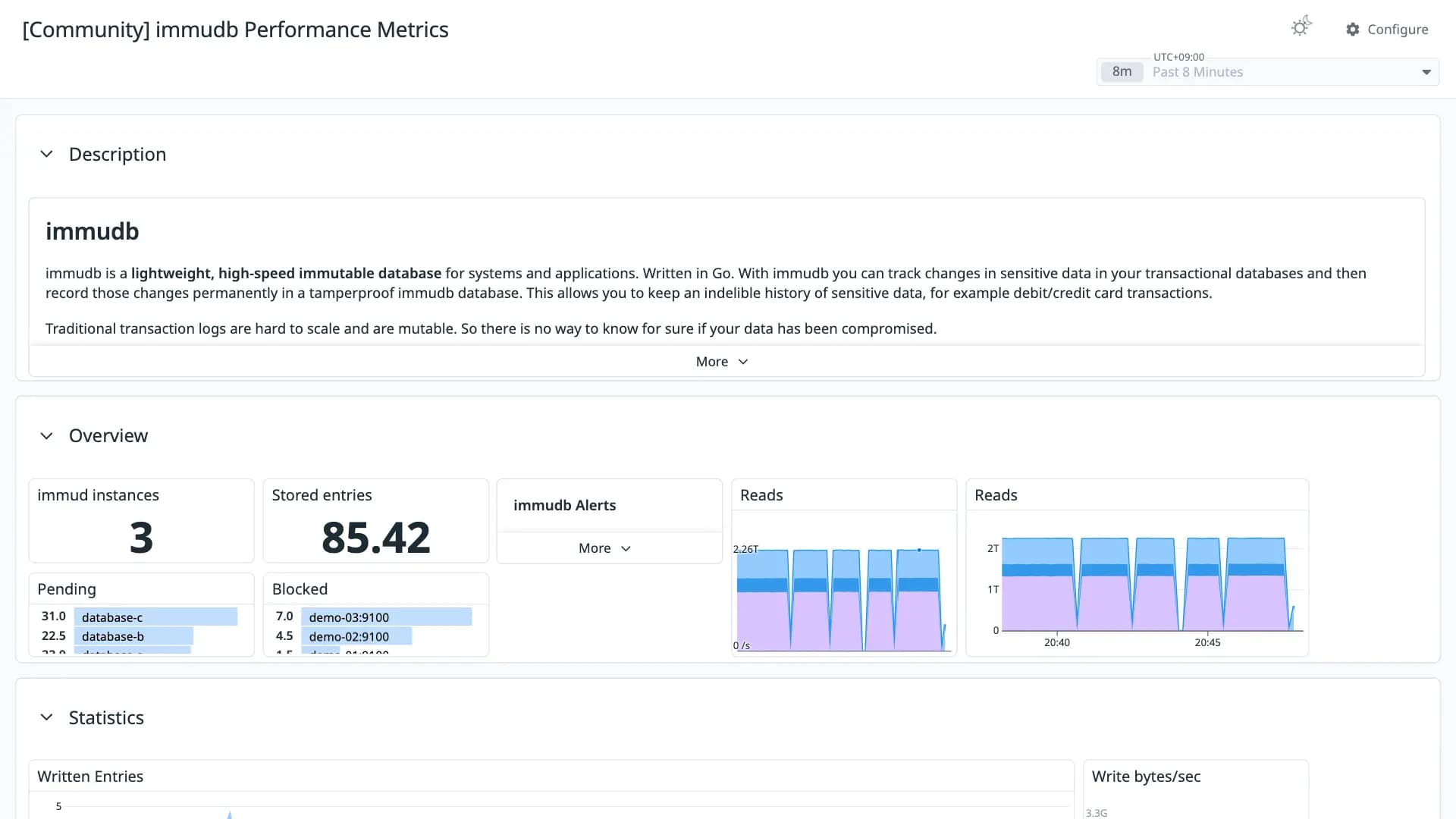Click the time range dropdown arrow
1456x819 pixels.
[1426, 72]
